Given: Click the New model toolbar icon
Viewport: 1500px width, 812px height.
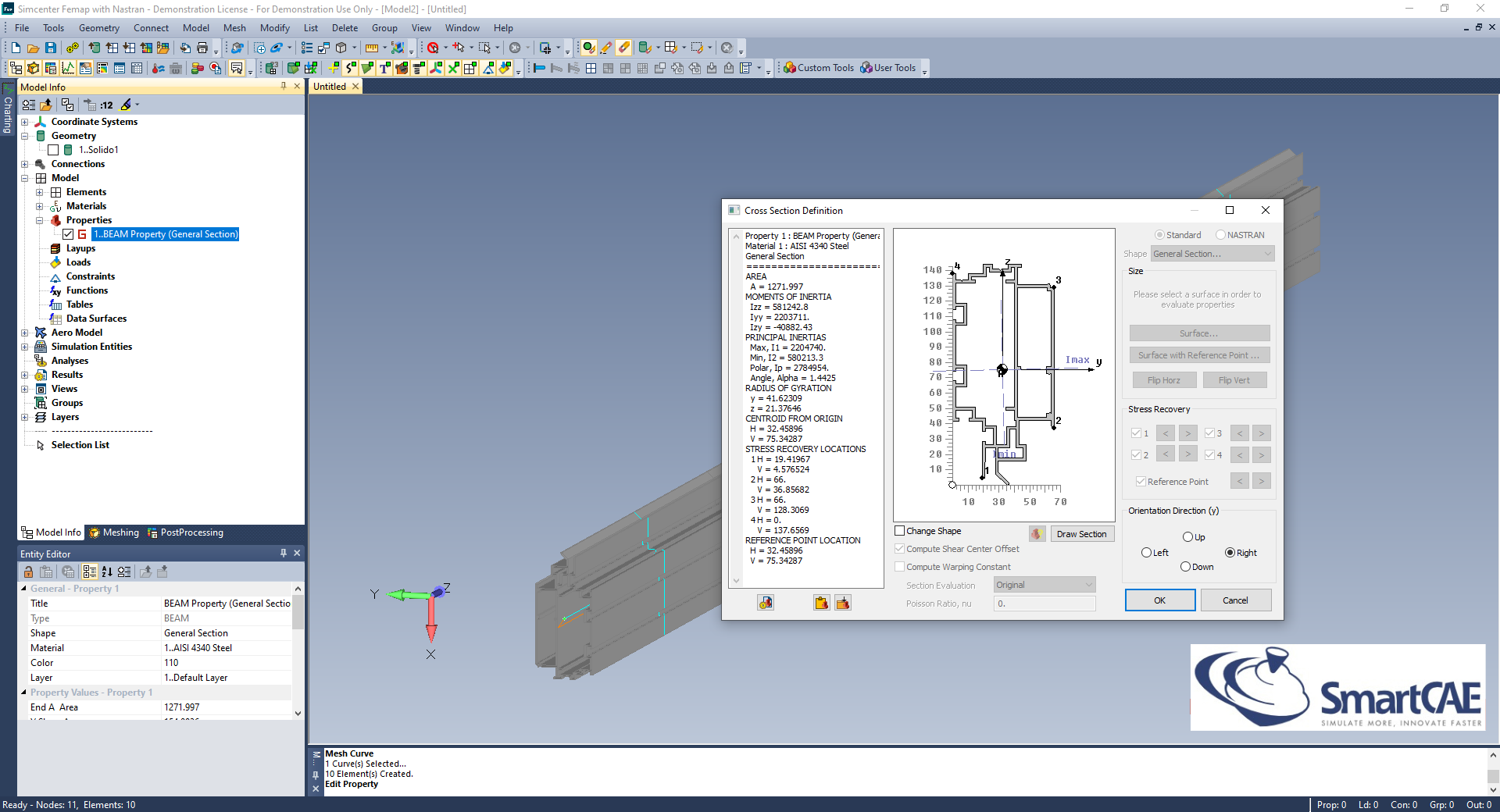Looking at the screenshot, I should tap(16, 48).
